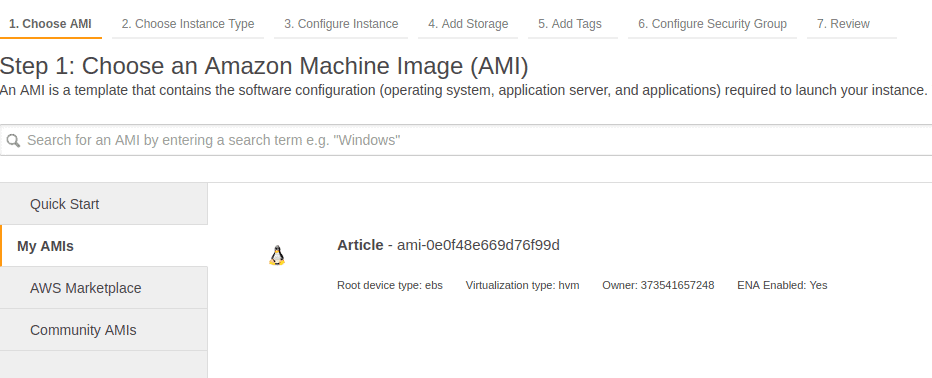Click the Article AMI name
The height and width of the screenshot is (378, 932).
pyautogui.click(x=360, y=245)
